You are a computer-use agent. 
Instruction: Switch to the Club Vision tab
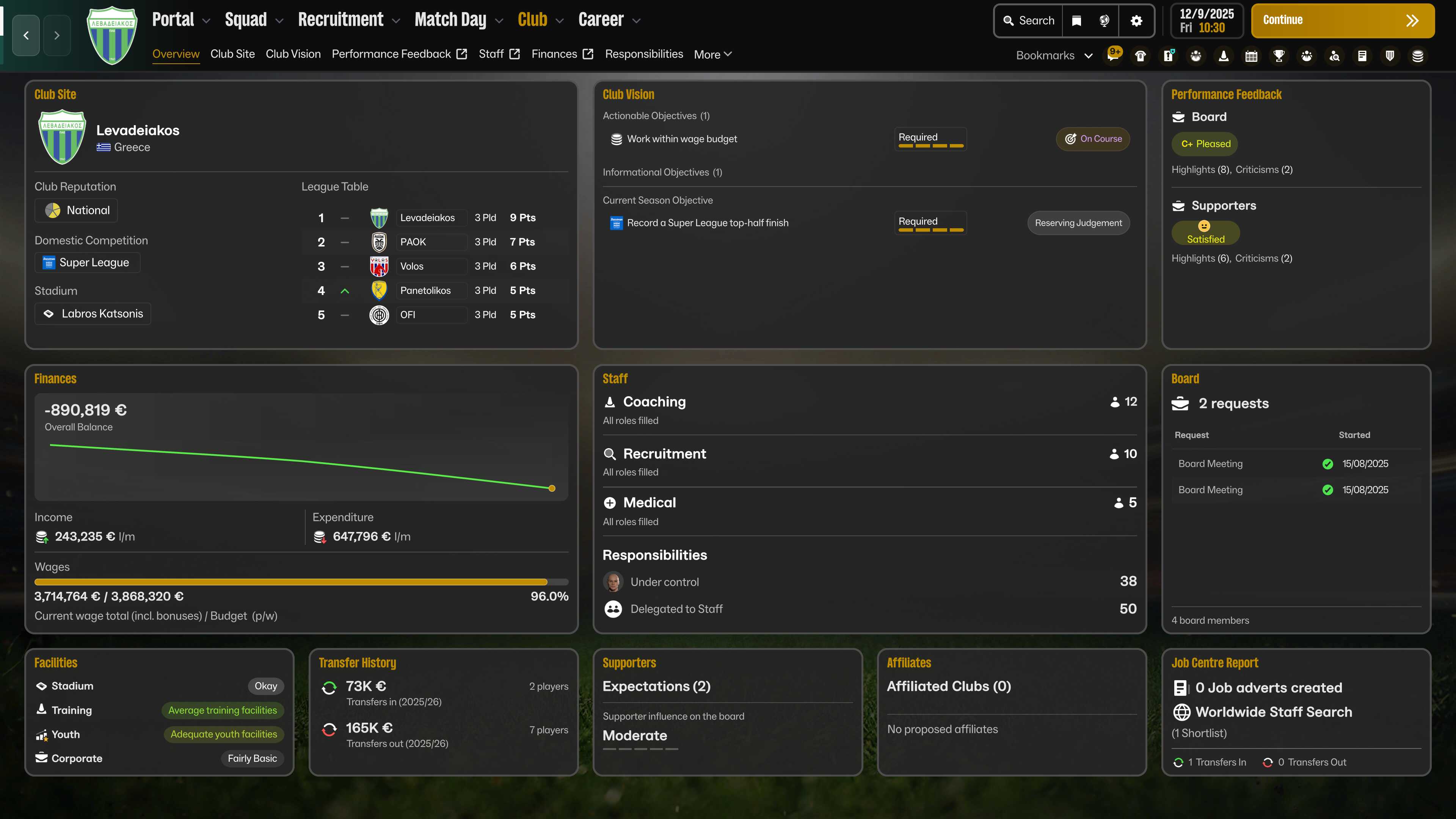pyautogui.click(x=293, y=54)
